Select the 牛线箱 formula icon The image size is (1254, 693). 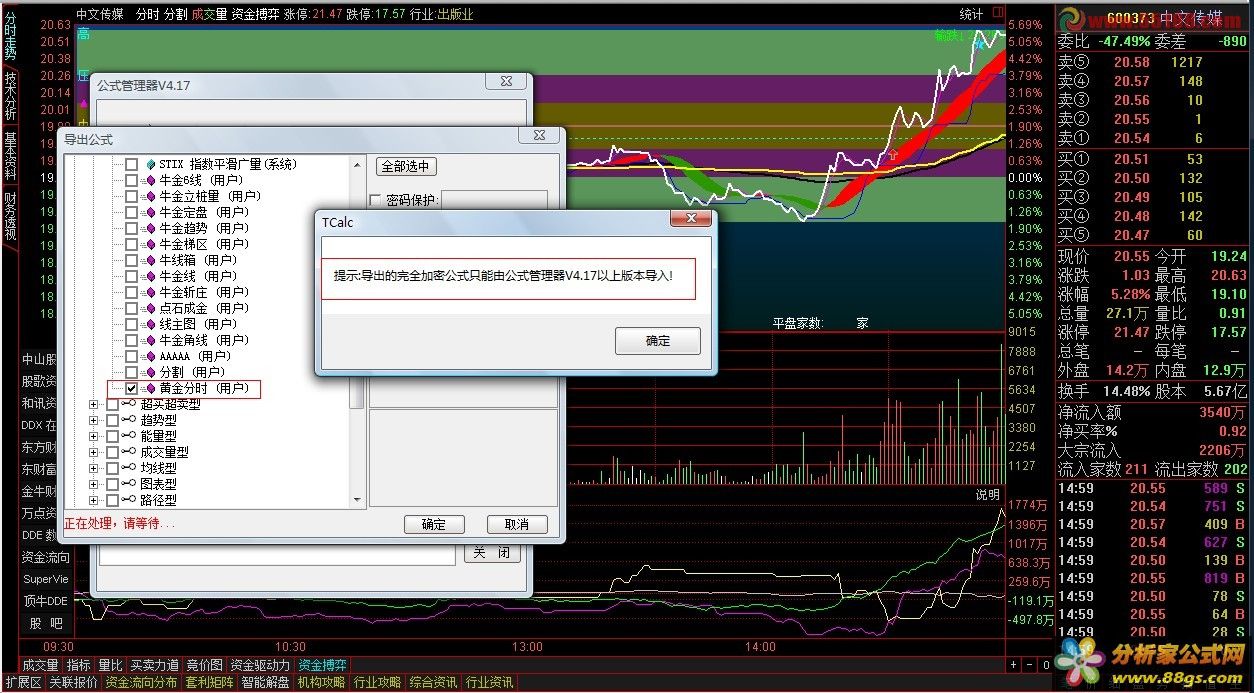tap(151, 260)
